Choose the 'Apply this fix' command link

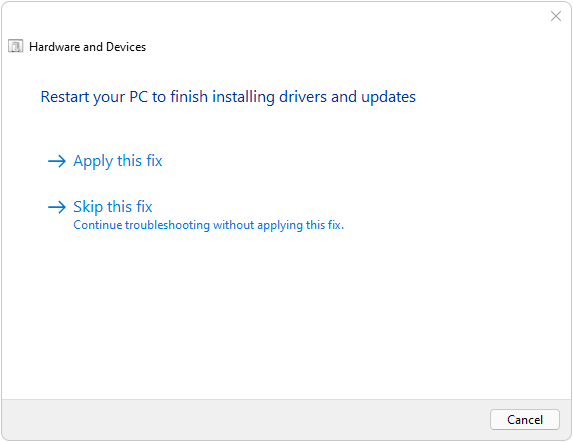[x=105, y=161]
